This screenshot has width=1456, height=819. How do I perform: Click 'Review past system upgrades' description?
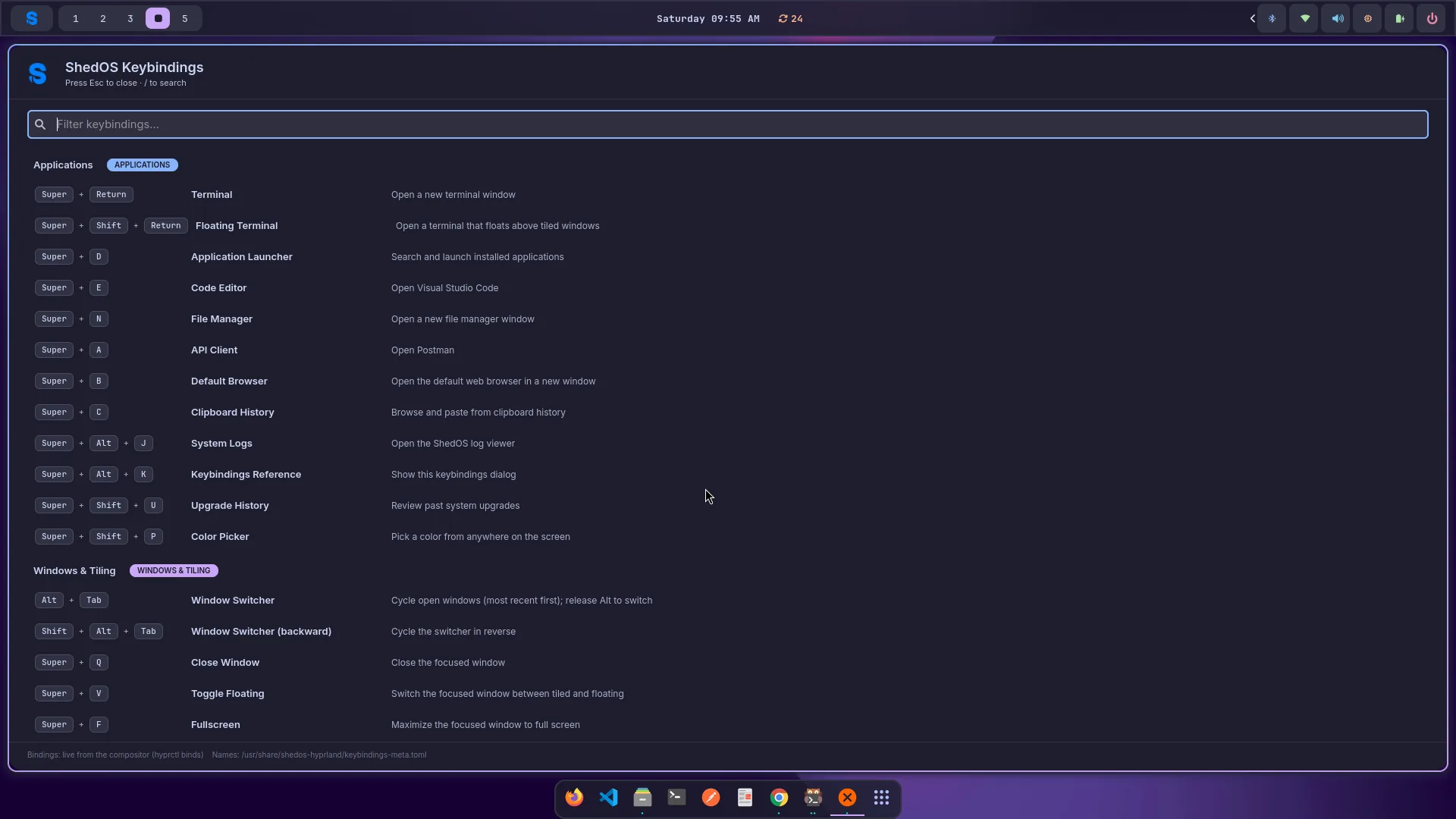click(456, 506)
